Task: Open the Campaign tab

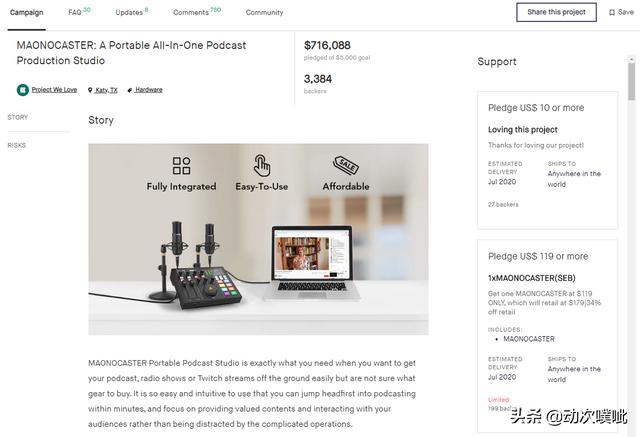Action: (26, 13)
